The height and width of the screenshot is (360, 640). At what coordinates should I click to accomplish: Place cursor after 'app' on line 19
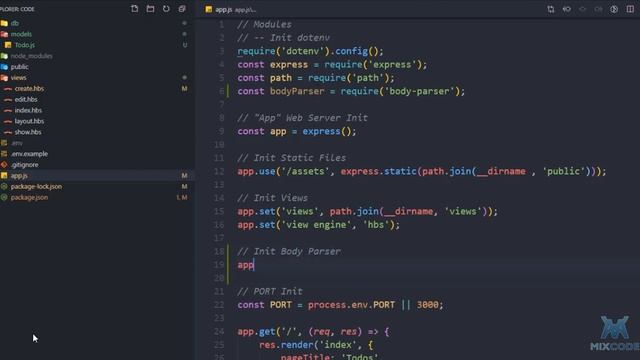pos(254,264)
